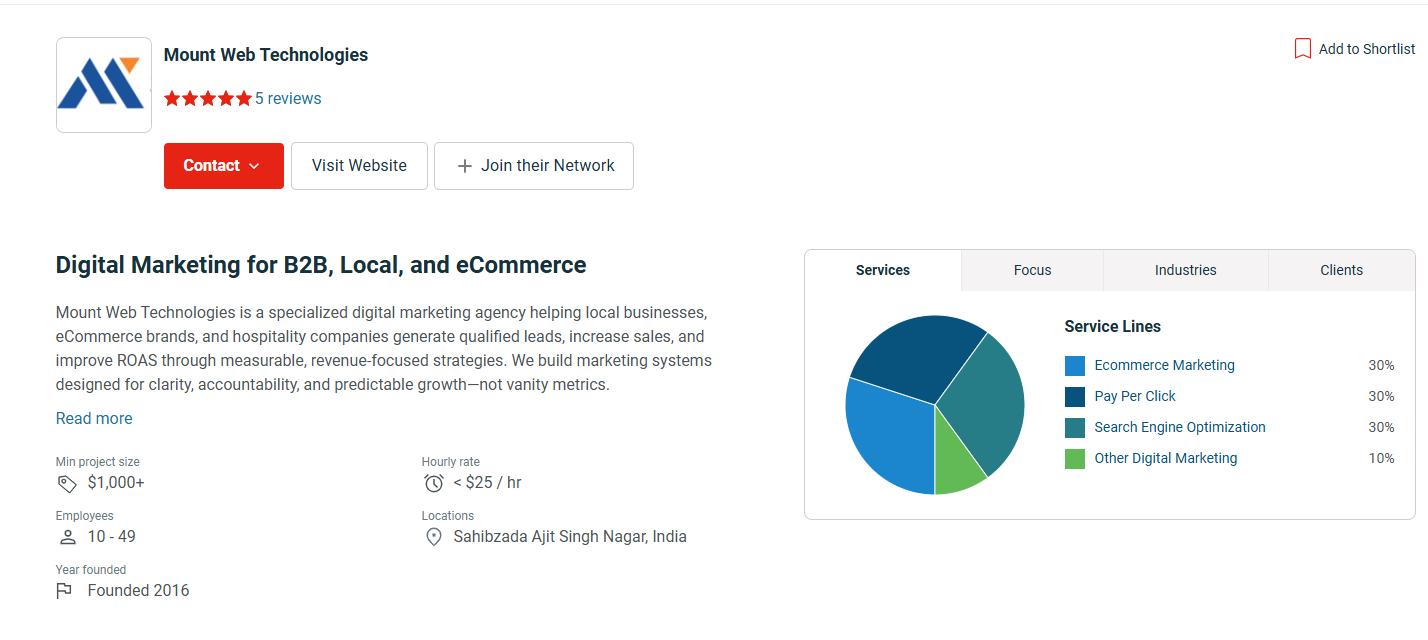Click the Add to Shortlist bookmark icon
This screenshot has height=640, width=1428.
pyautogui.click(x=1302, y=49)
